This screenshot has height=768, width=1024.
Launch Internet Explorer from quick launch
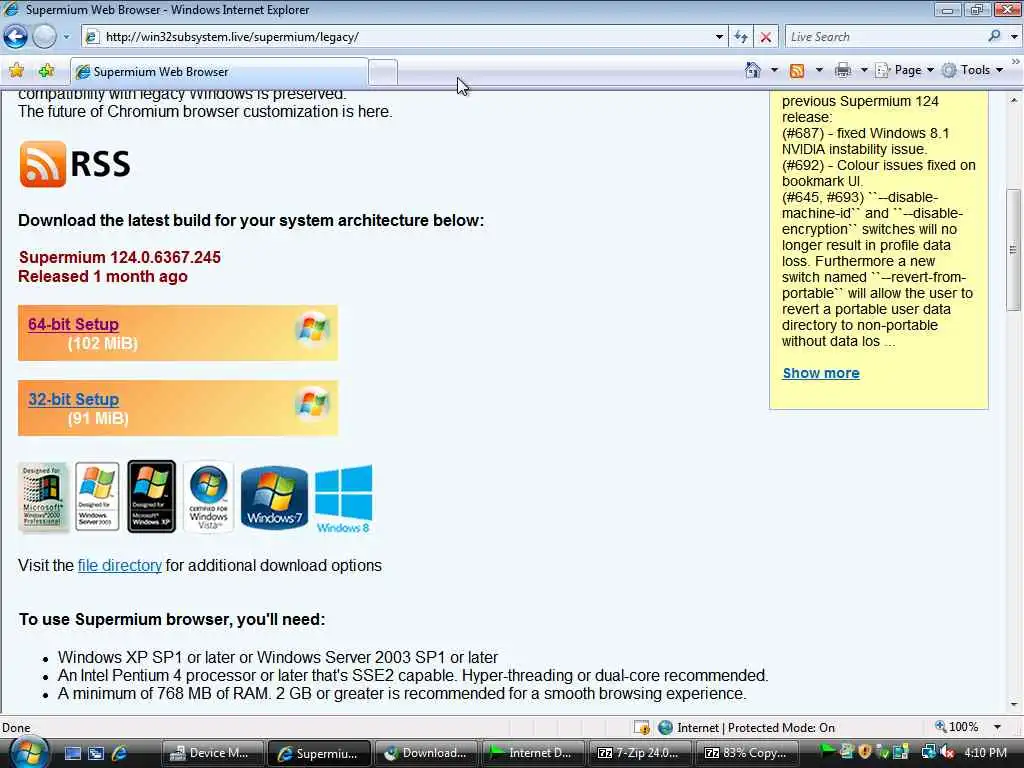click(120, 753)
